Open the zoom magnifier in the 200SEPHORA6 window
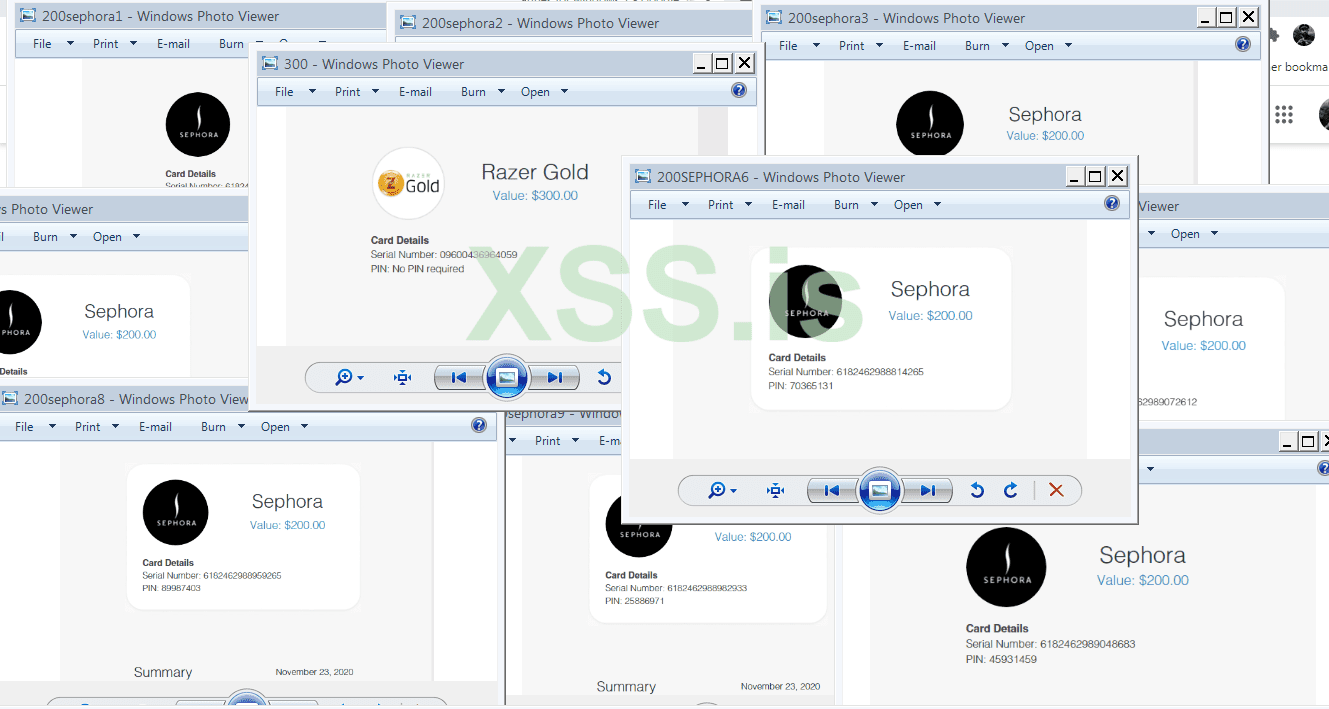This screenshot has width=1329, height=709. (x=722, y=490)
